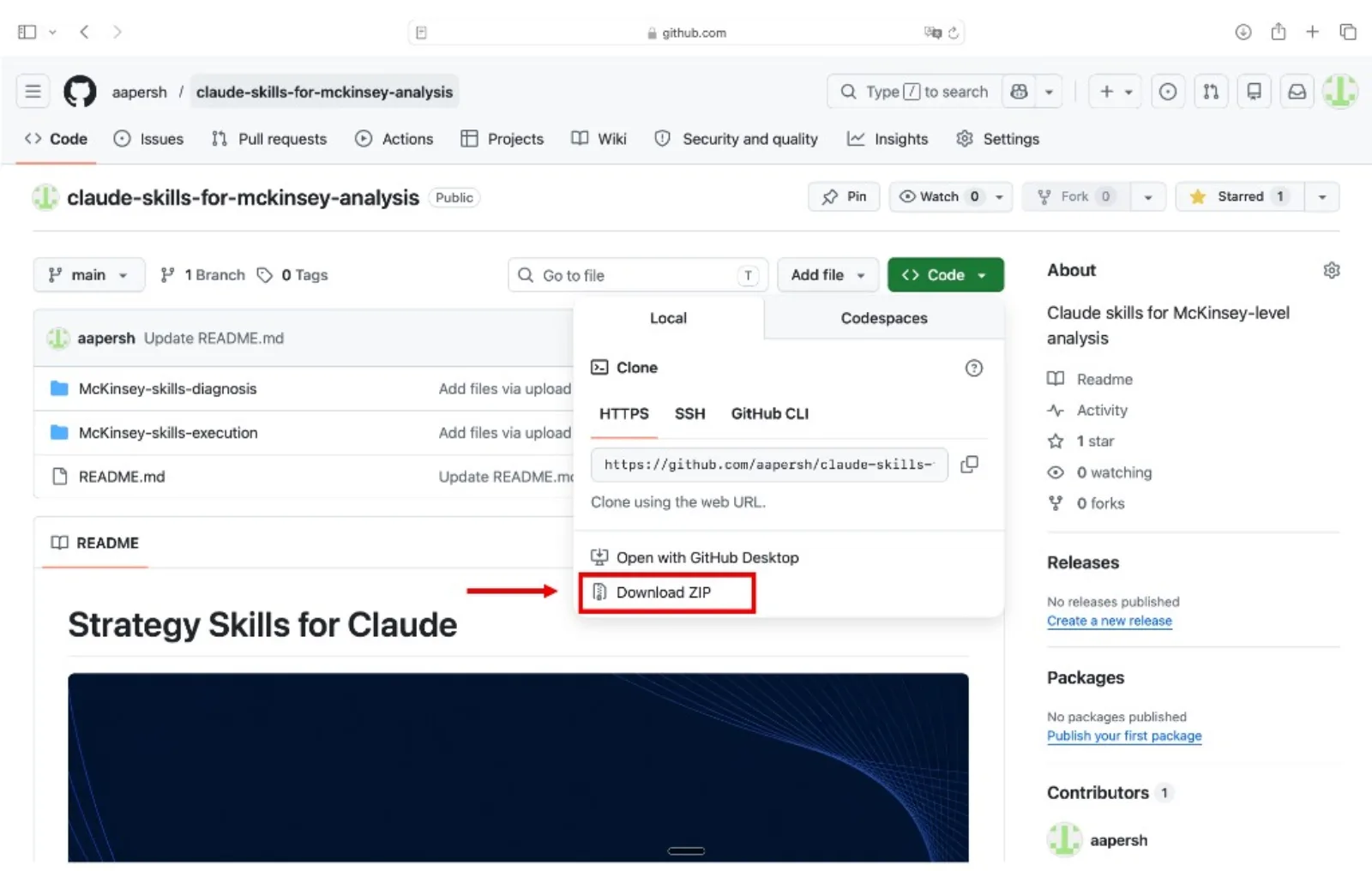Unstar the repository via Starred button
The width and height of the screenshot is (1372, 871).
pyautogui.click(x=1240, y=197)
